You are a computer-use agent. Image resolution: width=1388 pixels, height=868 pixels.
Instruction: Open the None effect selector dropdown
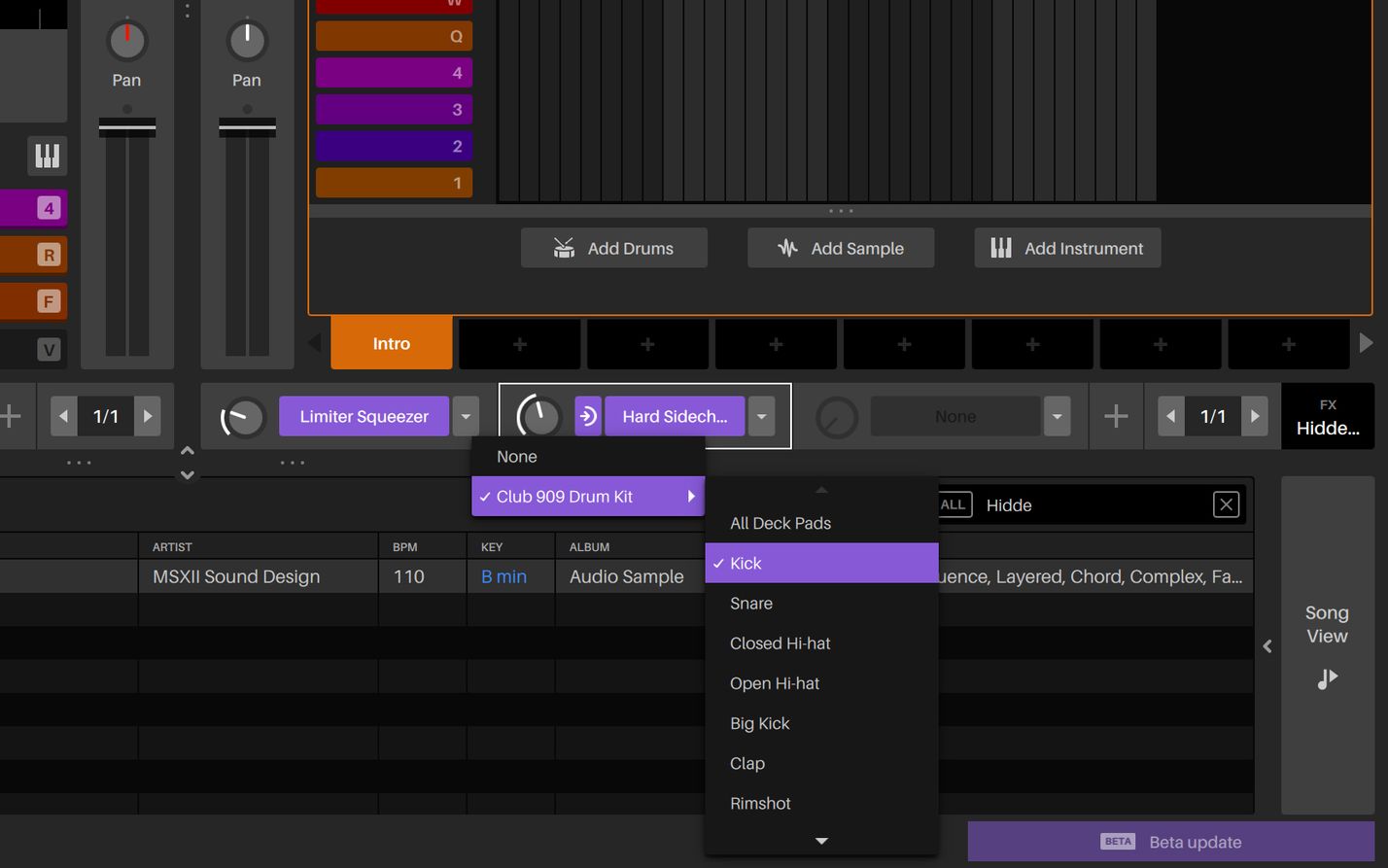point(1057,415)
